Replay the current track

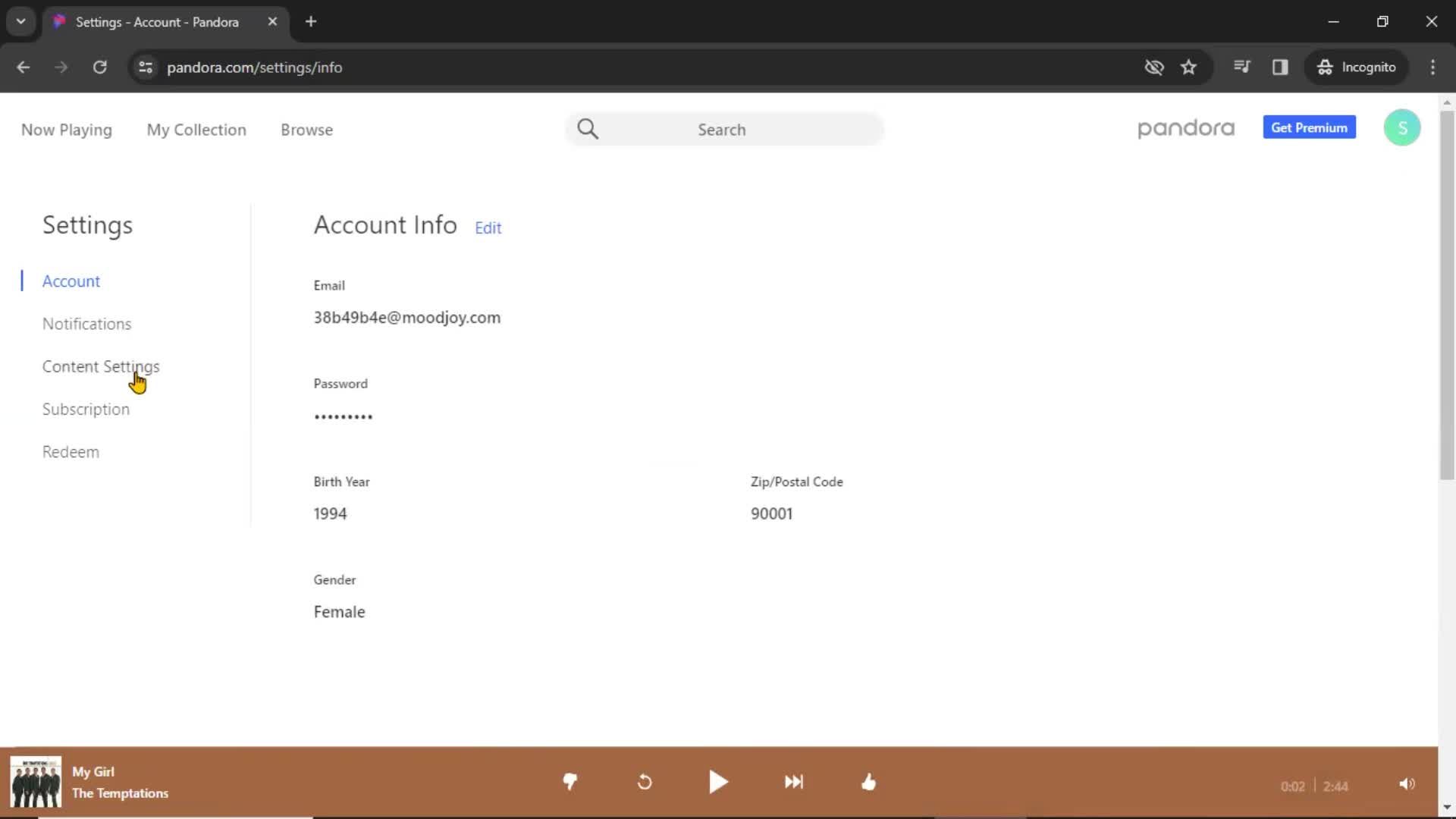pyautogui.click(x=645, y=782)
